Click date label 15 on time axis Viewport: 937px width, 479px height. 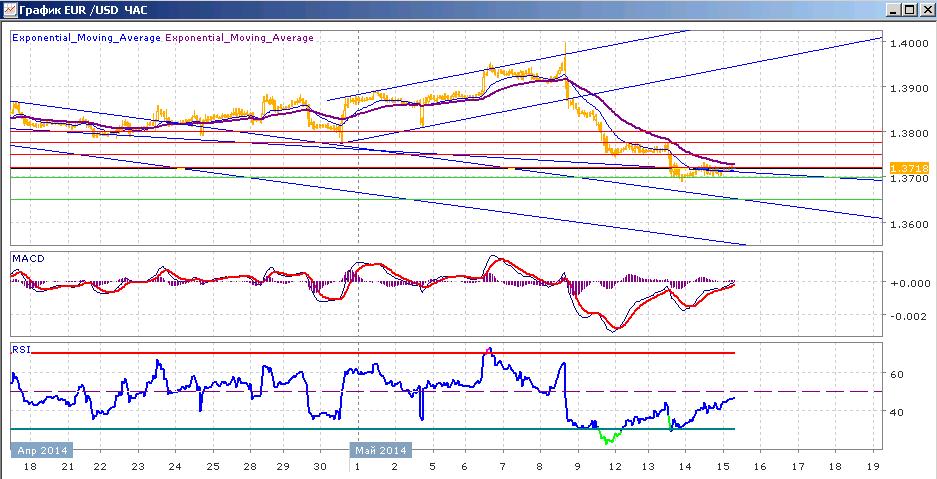722,466
